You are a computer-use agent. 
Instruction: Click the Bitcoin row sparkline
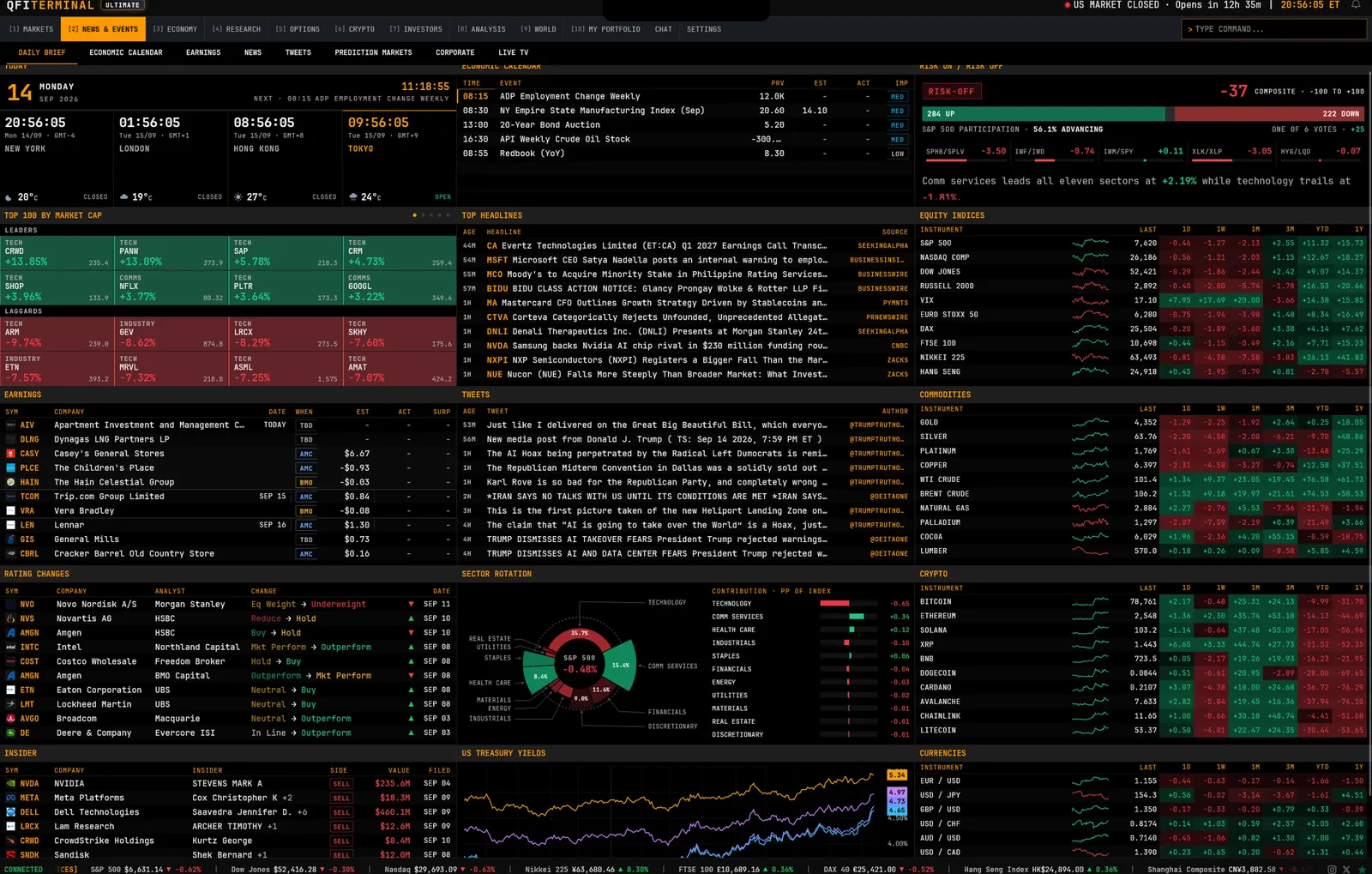point(1090,602)
